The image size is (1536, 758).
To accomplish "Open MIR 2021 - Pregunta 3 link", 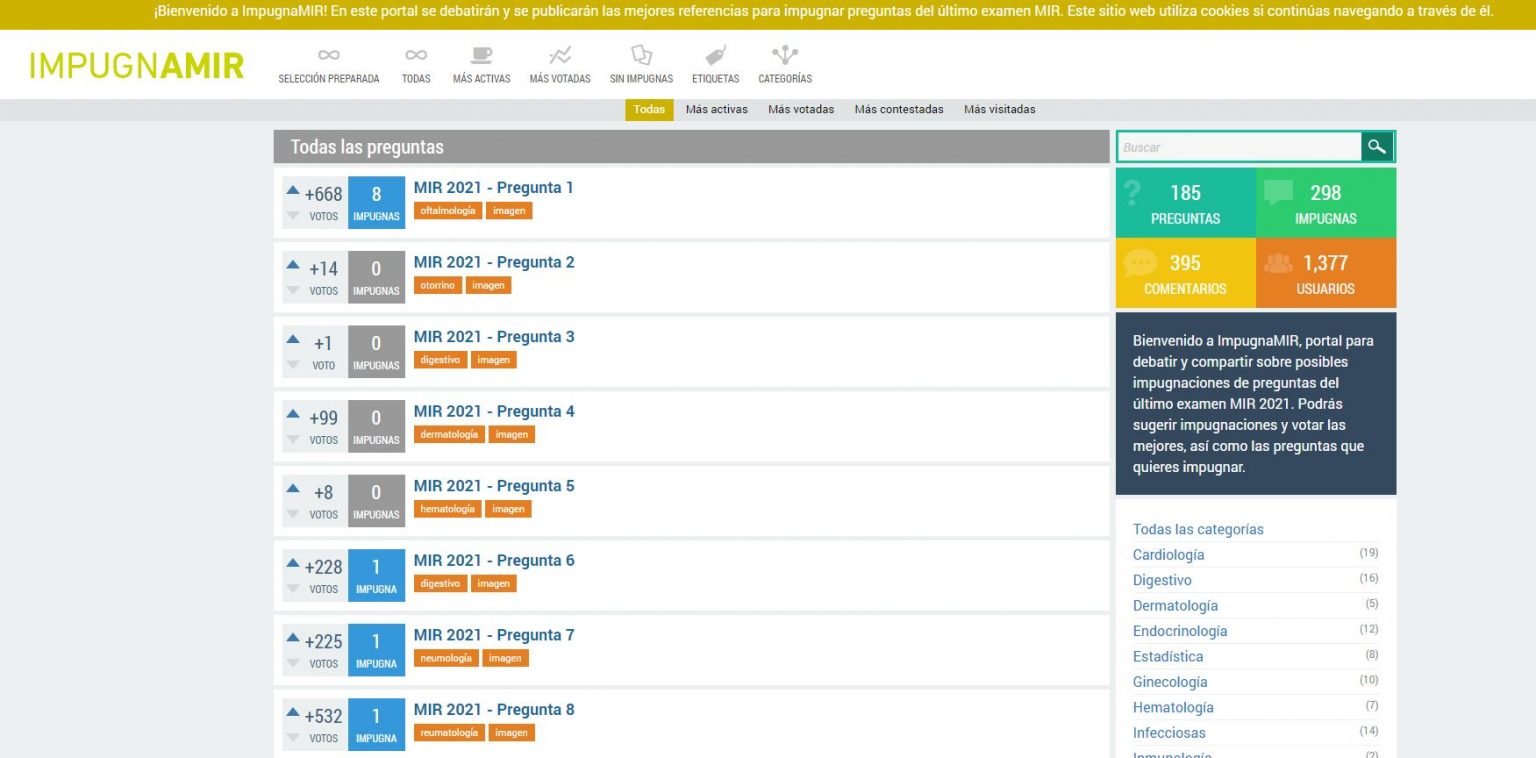I will tap(494, 336).
